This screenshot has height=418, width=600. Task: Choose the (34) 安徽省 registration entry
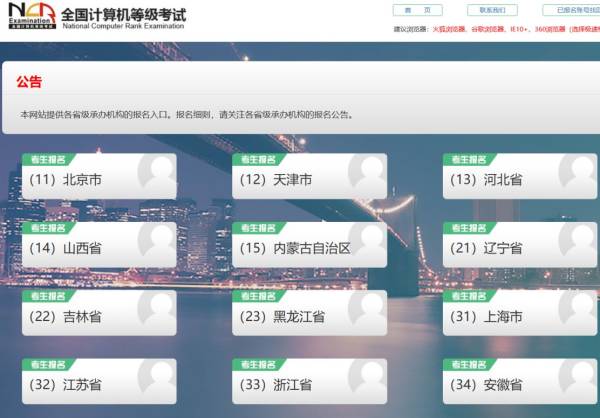[520, 381]
